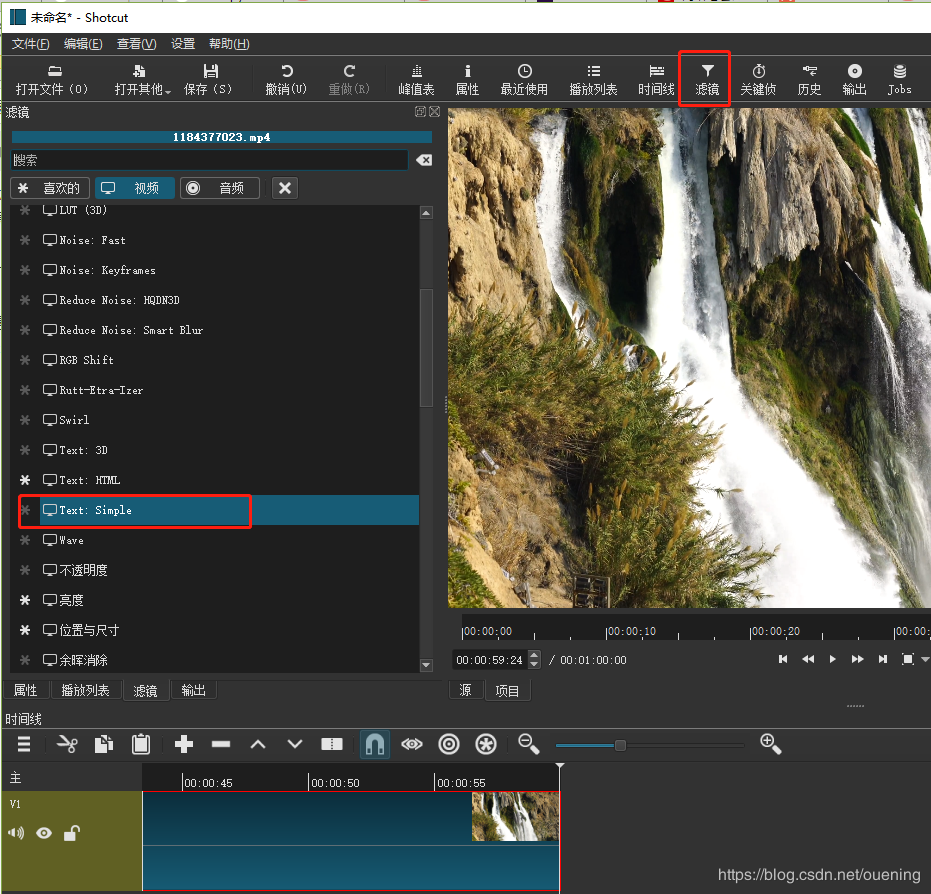Switch to the 播放列表 bottom tab
The width and height of the screenshot is (931, 894).
pyautogui.click(x=85, y=690)
